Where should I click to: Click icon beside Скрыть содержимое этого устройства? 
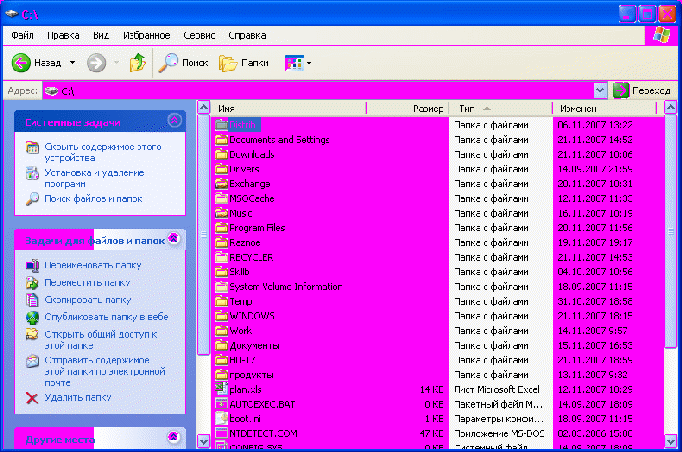[32, 148]
